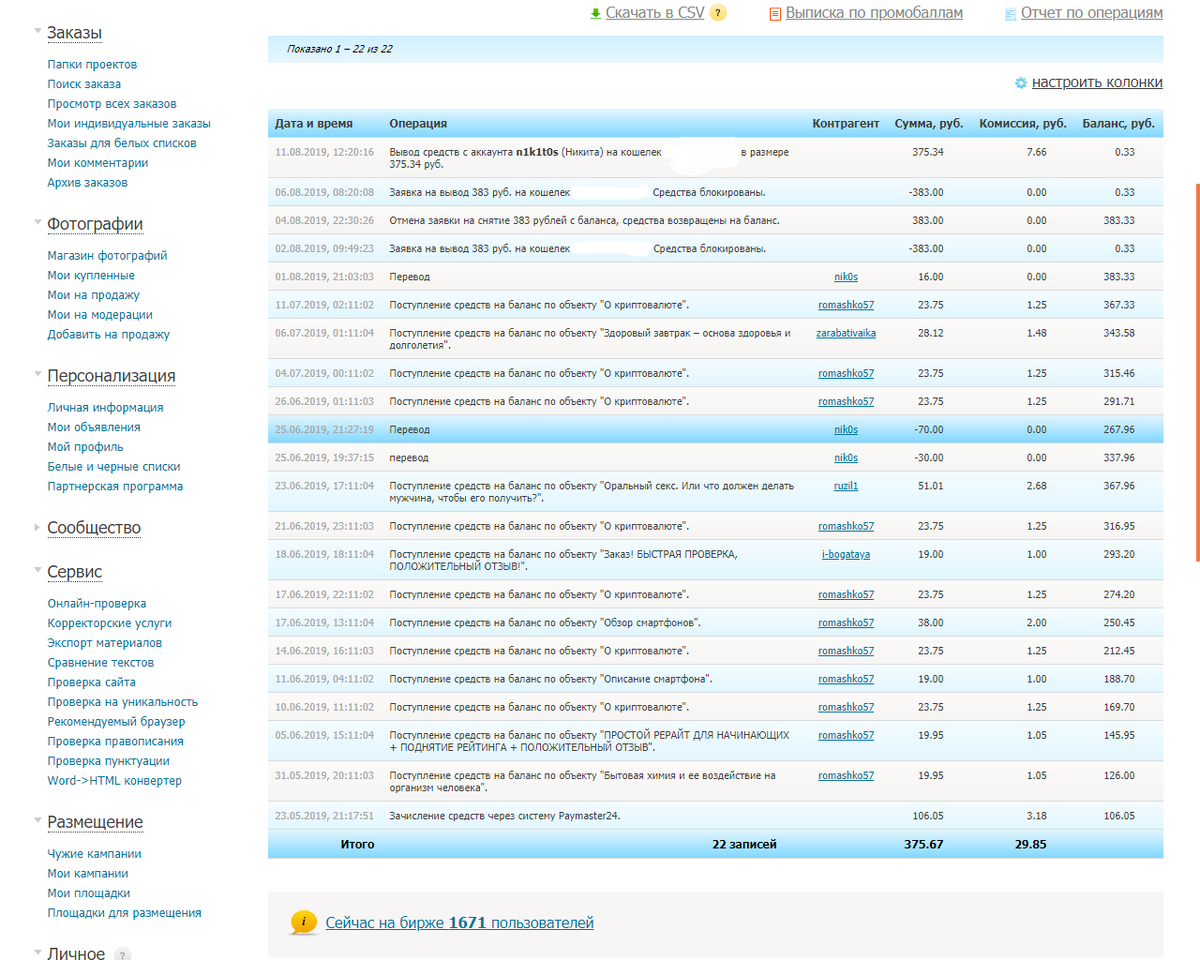The image size is (1200, 960).
Task: Open i-bogataya counterparty profile
Action: point(846,554)
